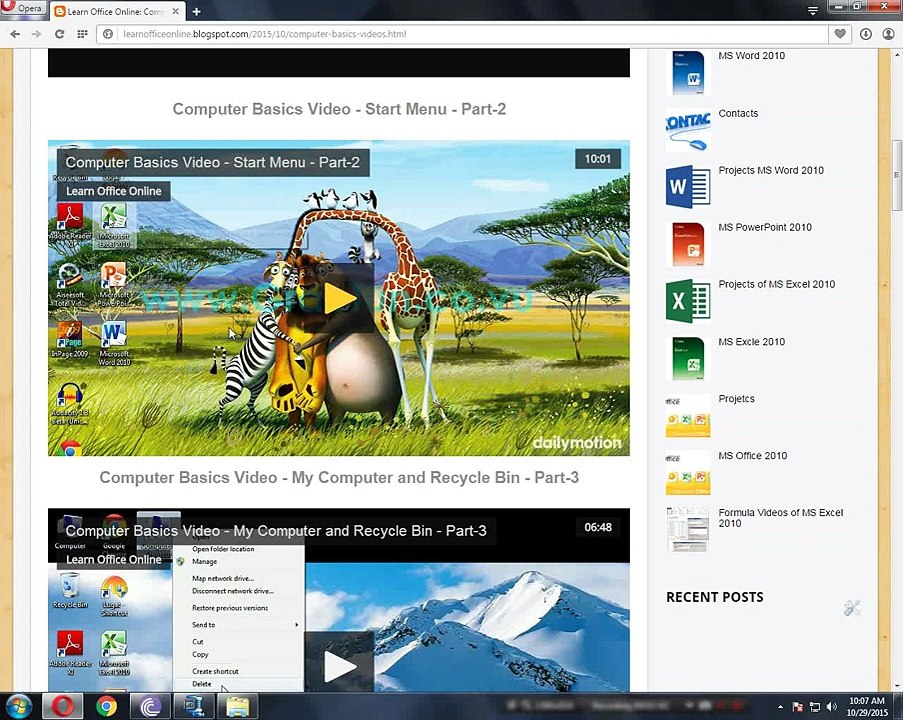Open the Opera main menu button
This screenshot has width=903, height=720.
(x=23, y=8)
